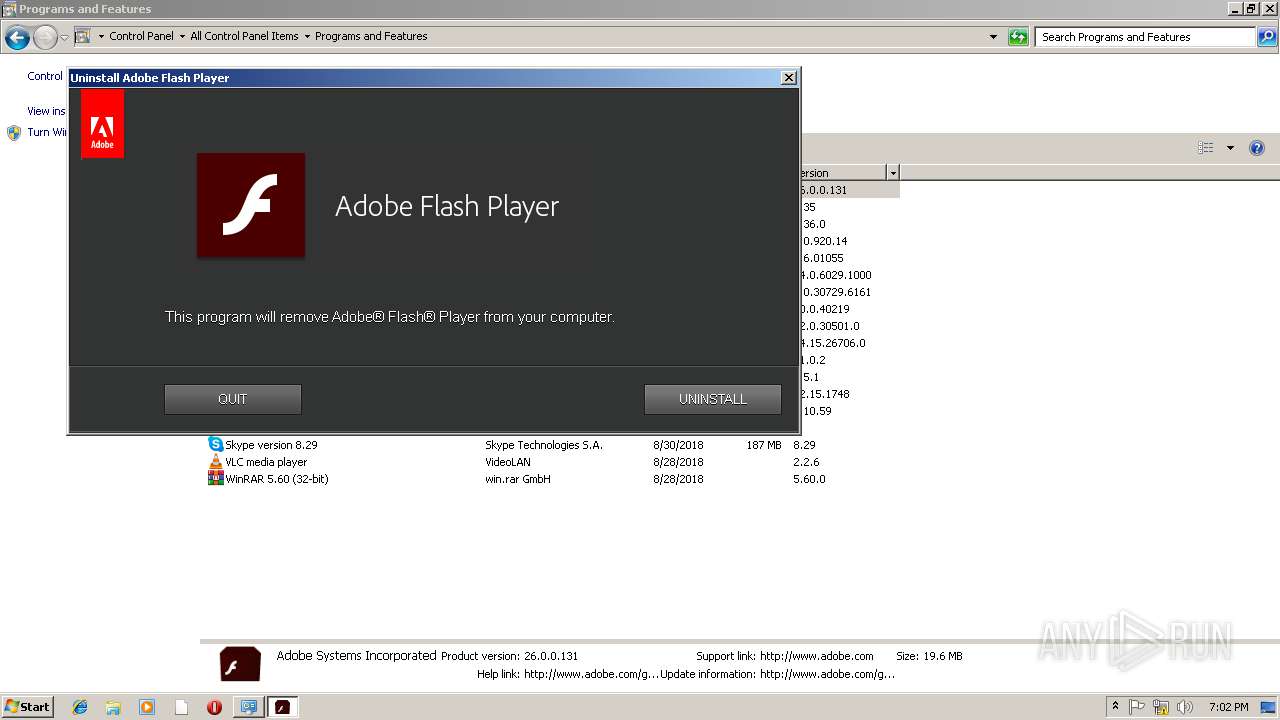Click the blank document taskbar icon
Image resolution: width=1280 pixels, height=720 pixels.
(181, 707)
